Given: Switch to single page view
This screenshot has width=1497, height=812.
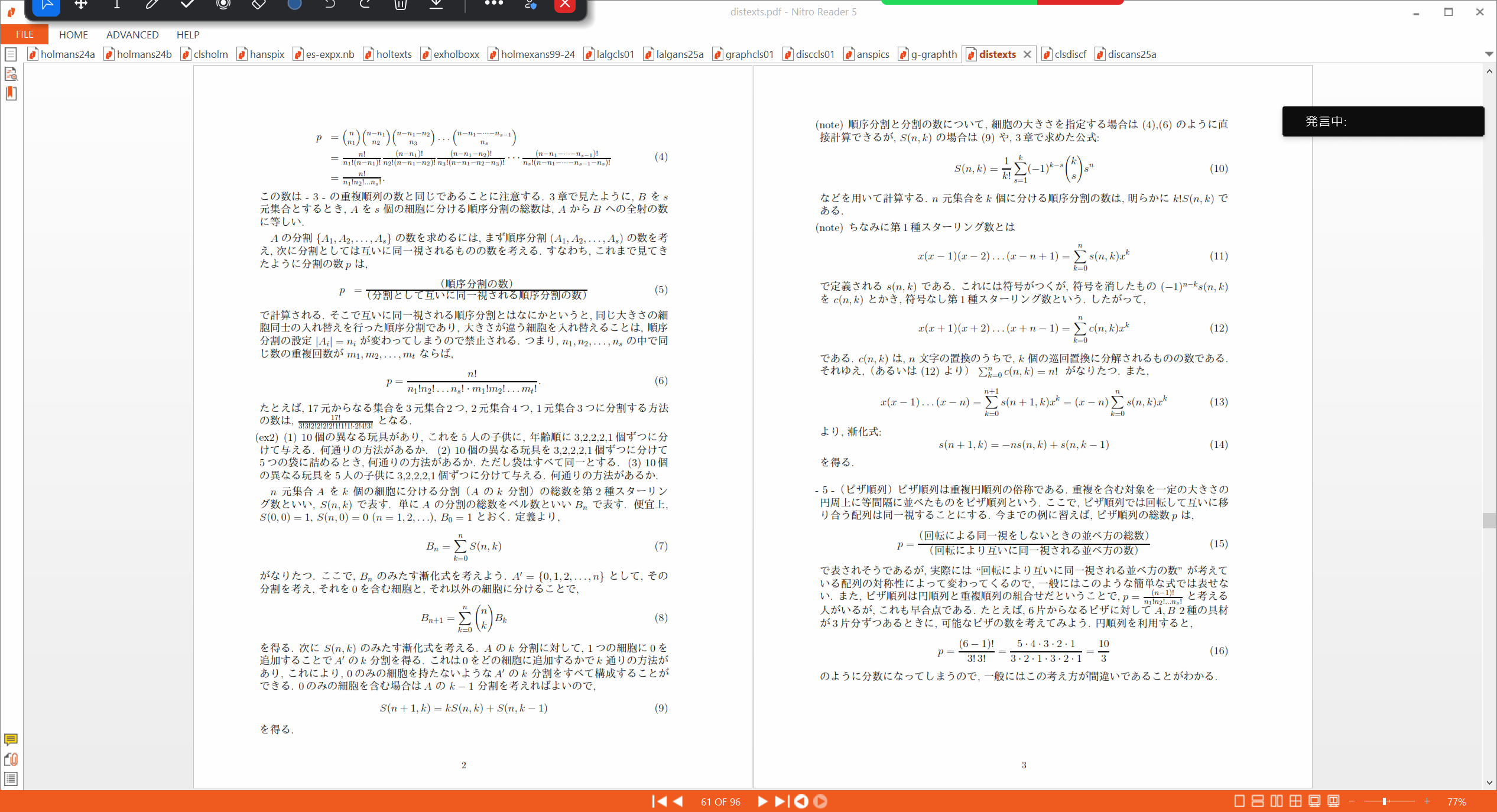Looking at the screenshot, I should (x=1239, y=801).
